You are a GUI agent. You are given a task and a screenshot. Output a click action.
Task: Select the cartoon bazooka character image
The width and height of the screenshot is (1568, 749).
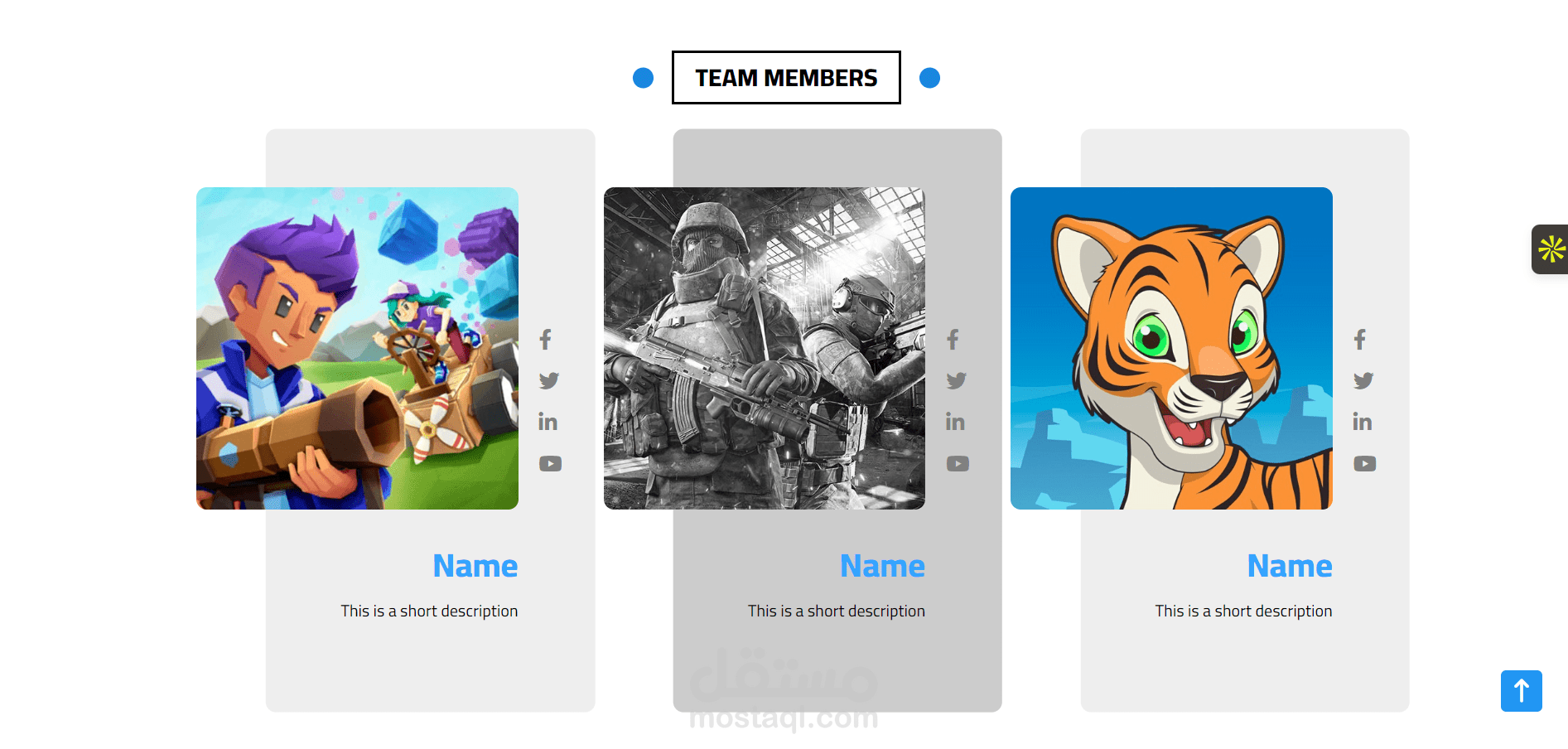(357, 348)
